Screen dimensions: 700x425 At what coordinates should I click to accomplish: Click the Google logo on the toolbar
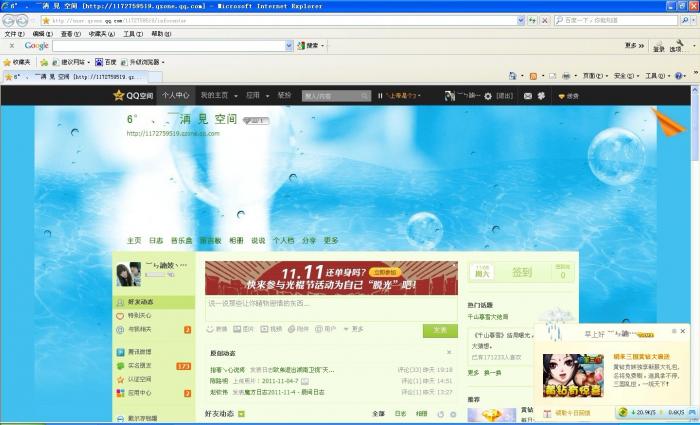(x=36, y=46)
